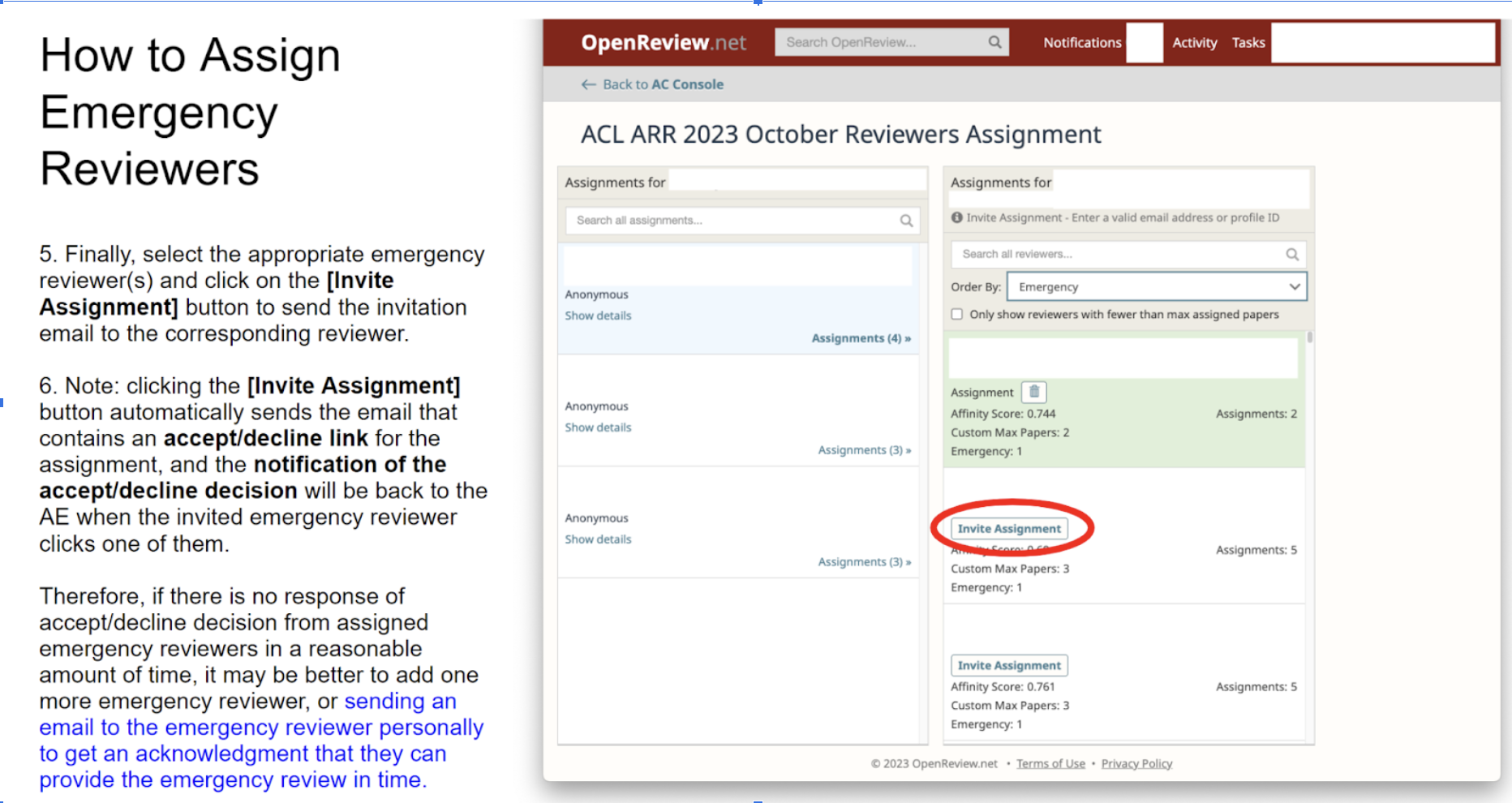This screenshot has height=803, width=1512.
Task: Click the reviewers list scrollbar
Action: click(x=1310, y=337)
